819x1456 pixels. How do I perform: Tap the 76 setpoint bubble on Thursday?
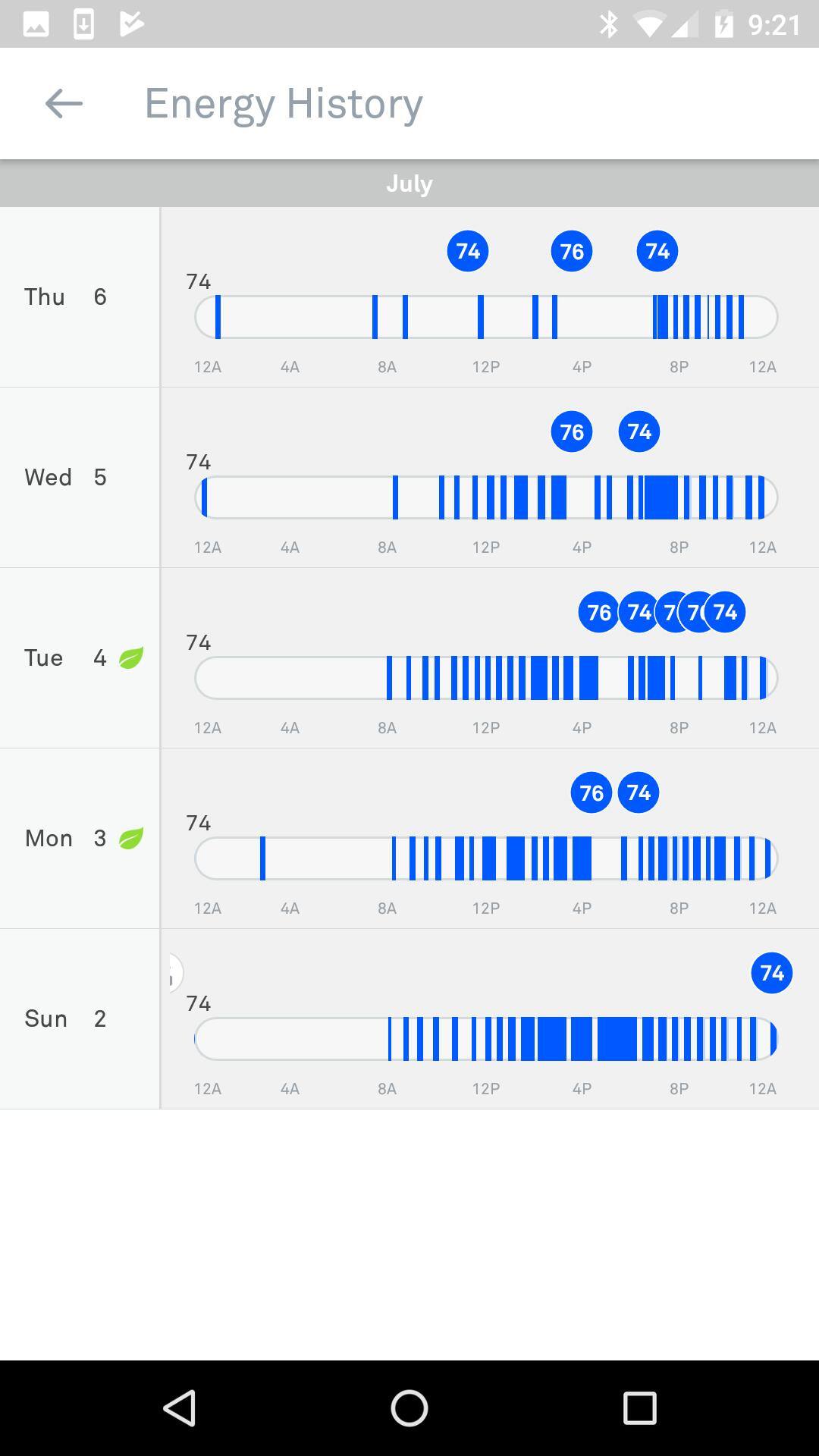(x=572, y=251)
